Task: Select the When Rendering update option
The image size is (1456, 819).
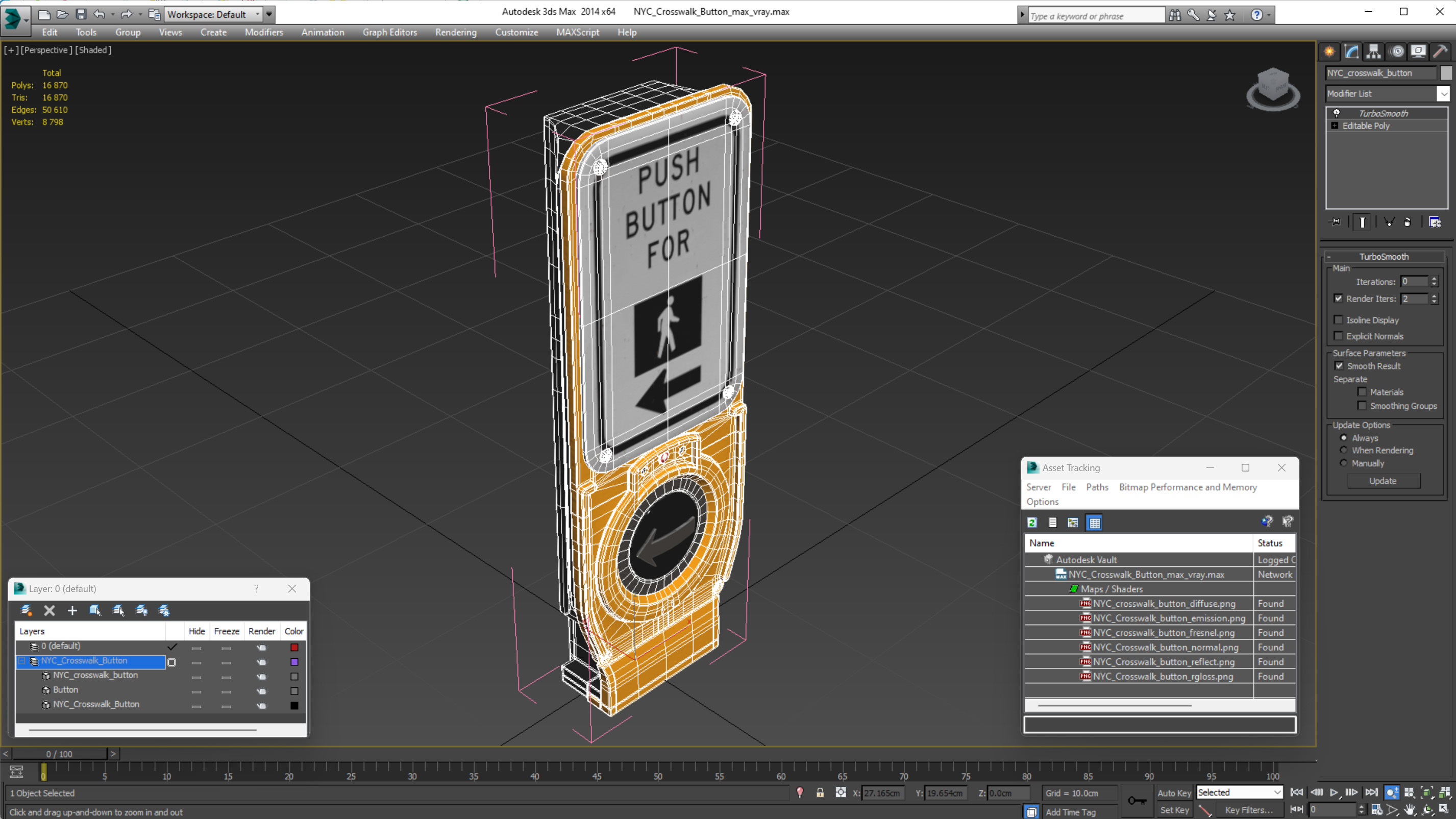Action: tap(1344, 450)
